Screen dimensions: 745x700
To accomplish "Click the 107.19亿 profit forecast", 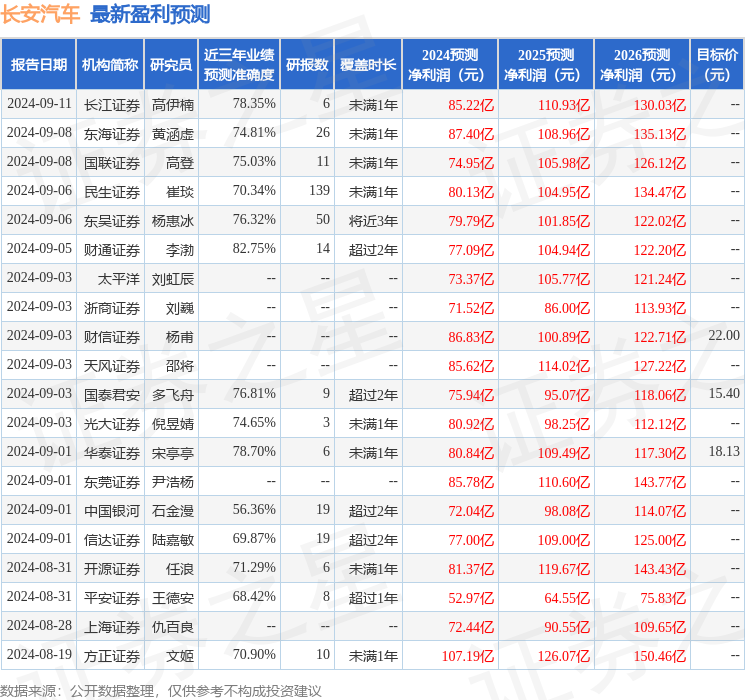I will pyautogui.click(x=468, y=655).
